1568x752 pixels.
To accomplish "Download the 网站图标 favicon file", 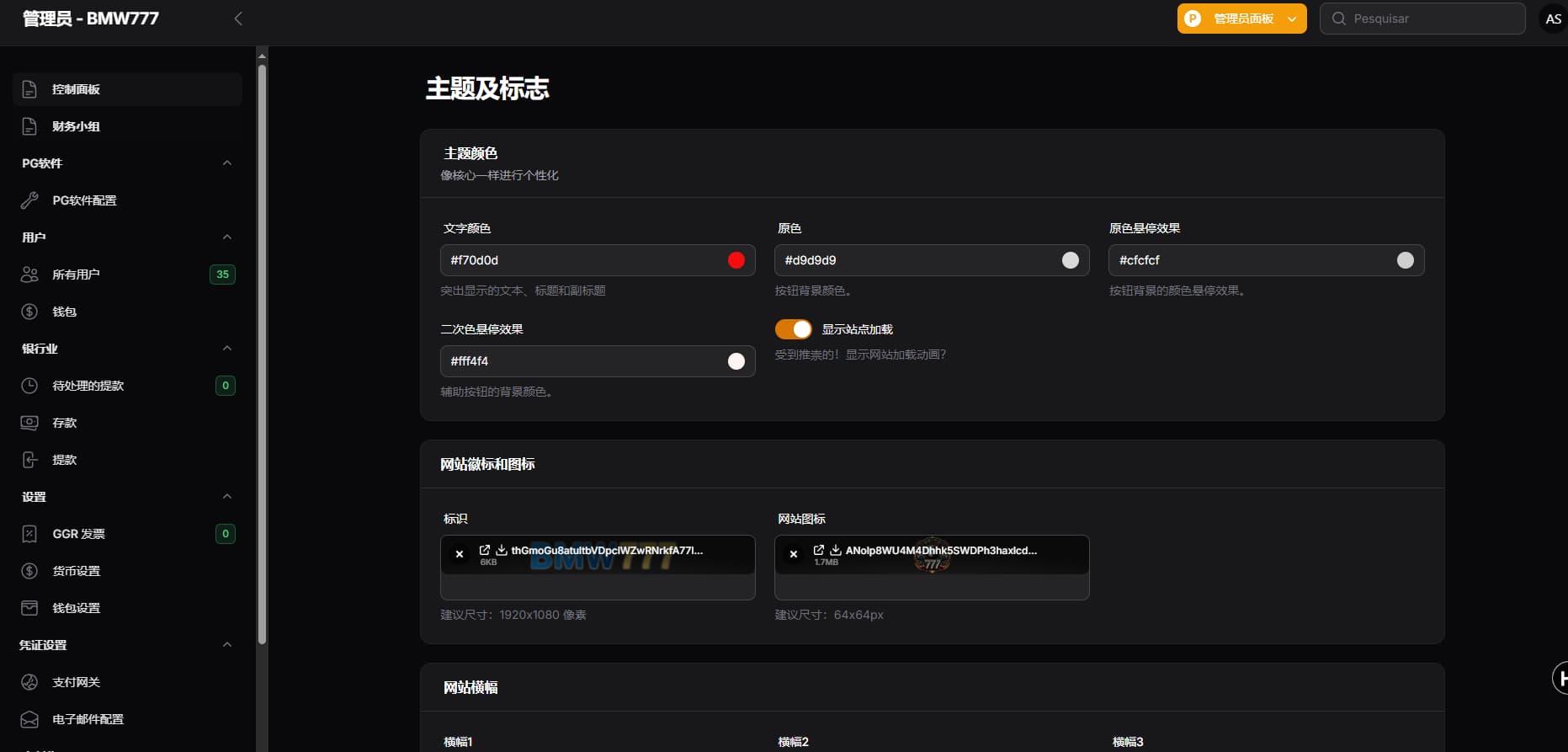I will click(x=836, y=550).
